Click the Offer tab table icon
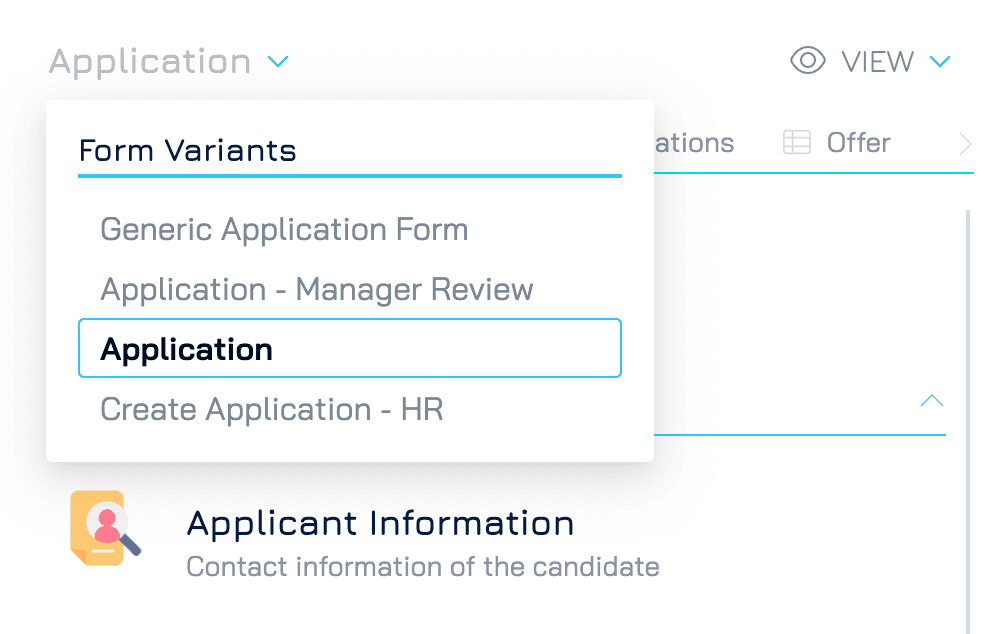Image resolution: width=998 pixels, height=634 pixels. (x=796, y=143)
